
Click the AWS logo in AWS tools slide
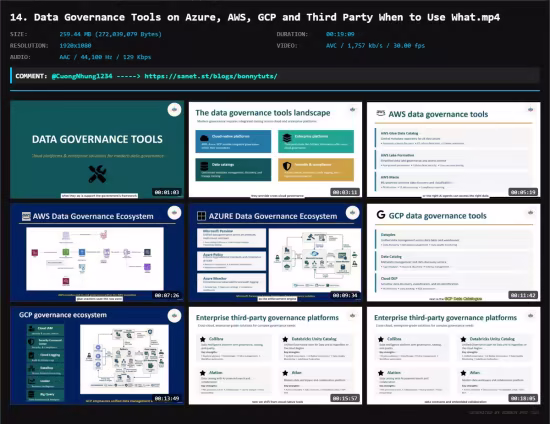pyautogui.click(x=381, y=113)
